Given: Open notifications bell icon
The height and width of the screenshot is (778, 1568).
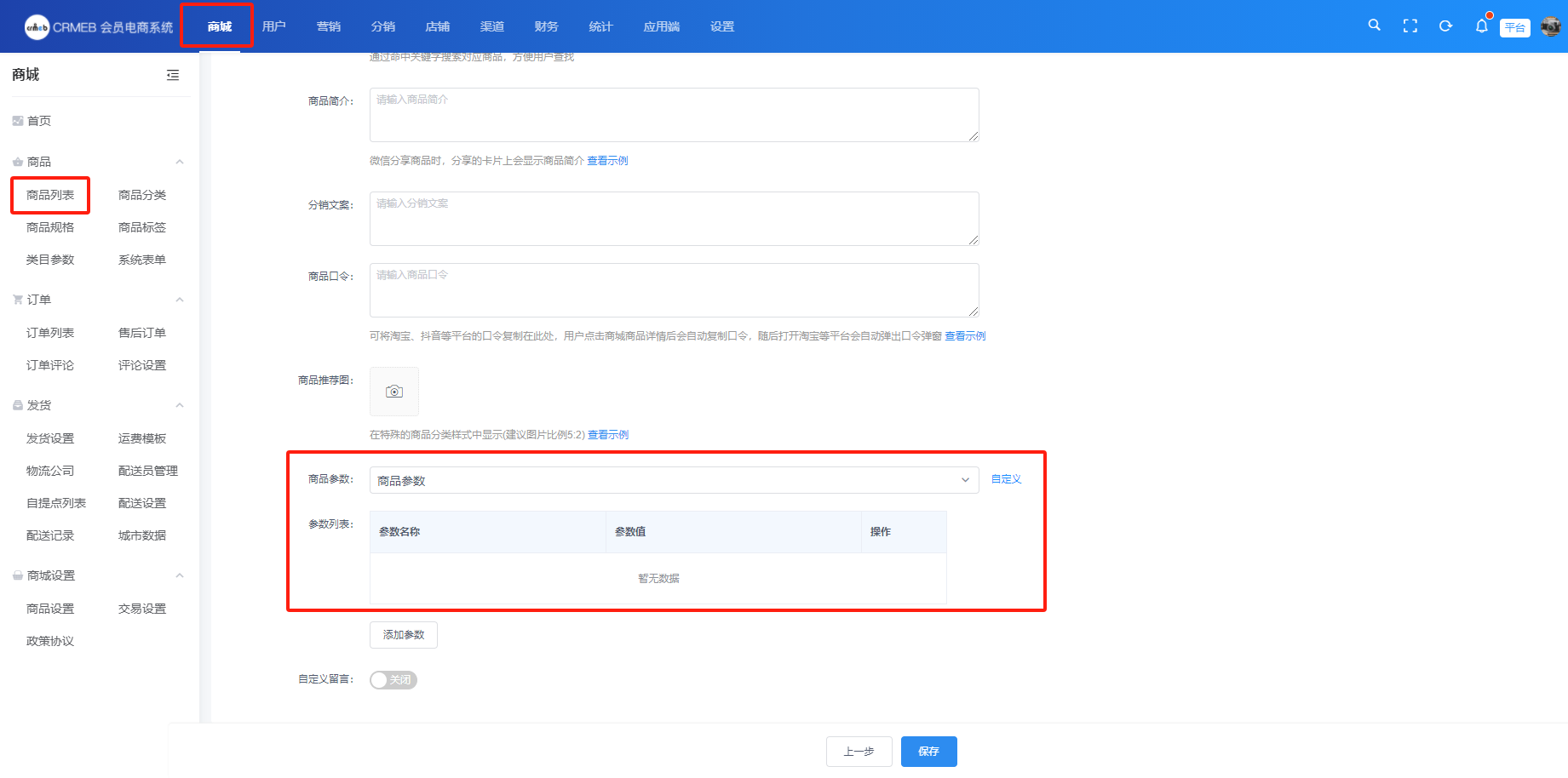Looking at the screenshot, I should 1481,26.
